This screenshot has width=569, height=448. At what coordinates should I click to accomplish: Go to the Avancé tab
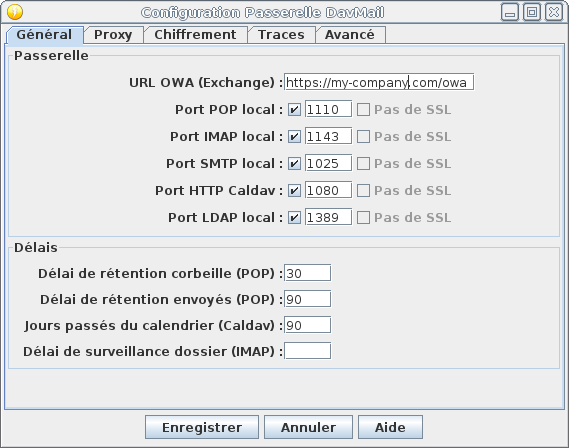[350, 35]
